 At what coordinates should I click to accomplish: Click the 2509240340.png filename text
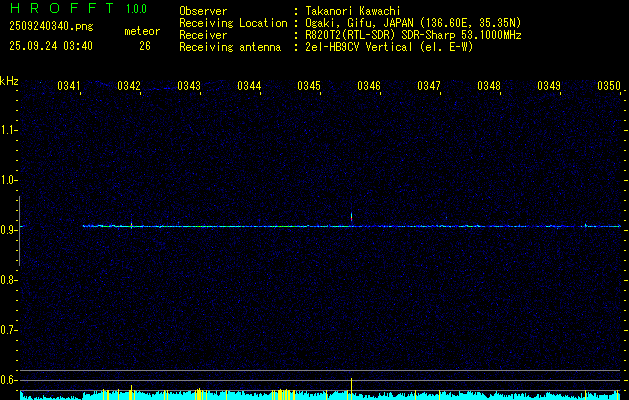coord(51,27)
